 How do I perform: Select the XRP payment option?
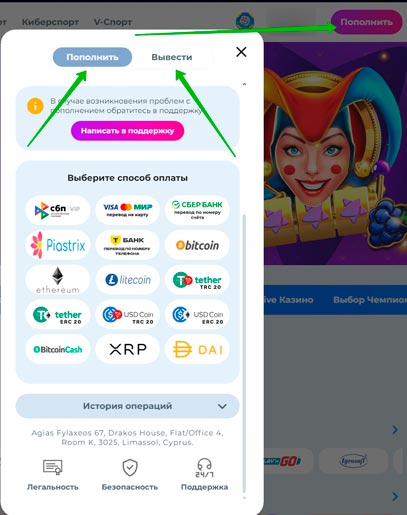click(x=127, y=349)
